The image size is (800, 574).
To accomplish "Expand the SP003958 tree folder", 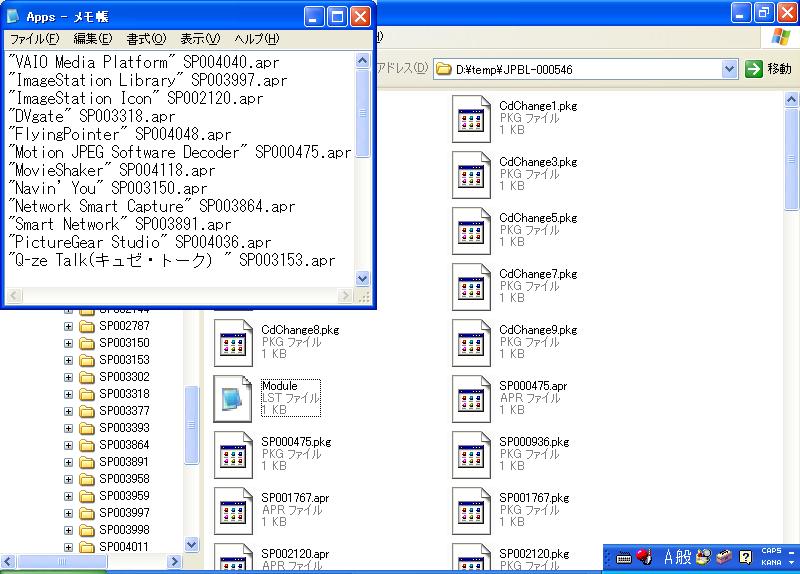I will tap(68, 480).
